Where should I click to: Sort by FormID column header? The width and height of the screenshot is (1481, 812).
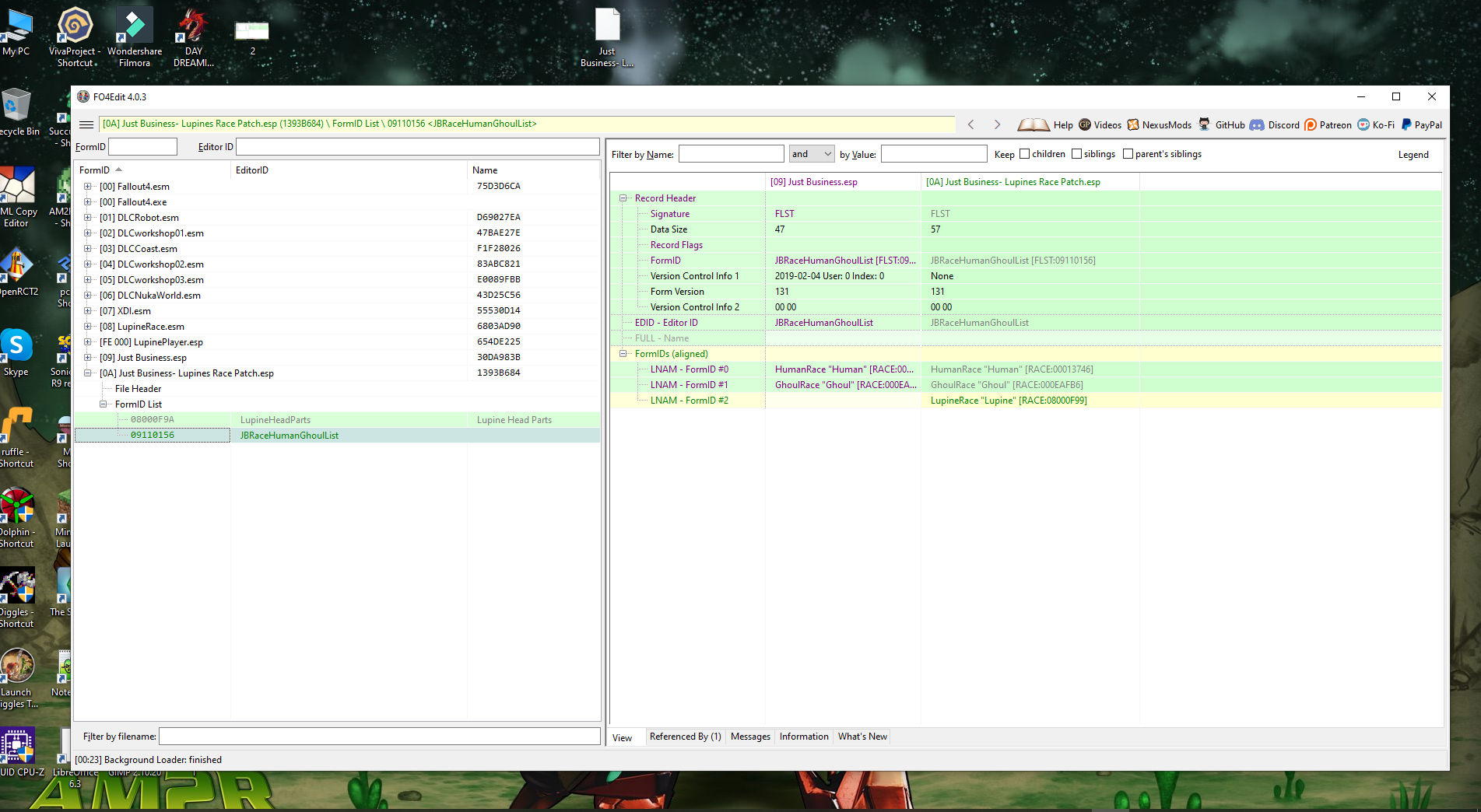pos(153,170)
